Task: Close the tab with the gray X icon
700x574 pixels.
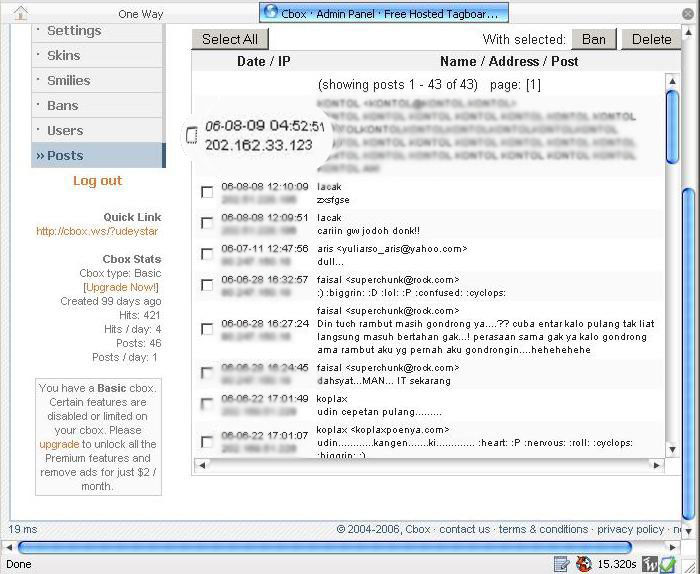Action: tap(688, 14)
